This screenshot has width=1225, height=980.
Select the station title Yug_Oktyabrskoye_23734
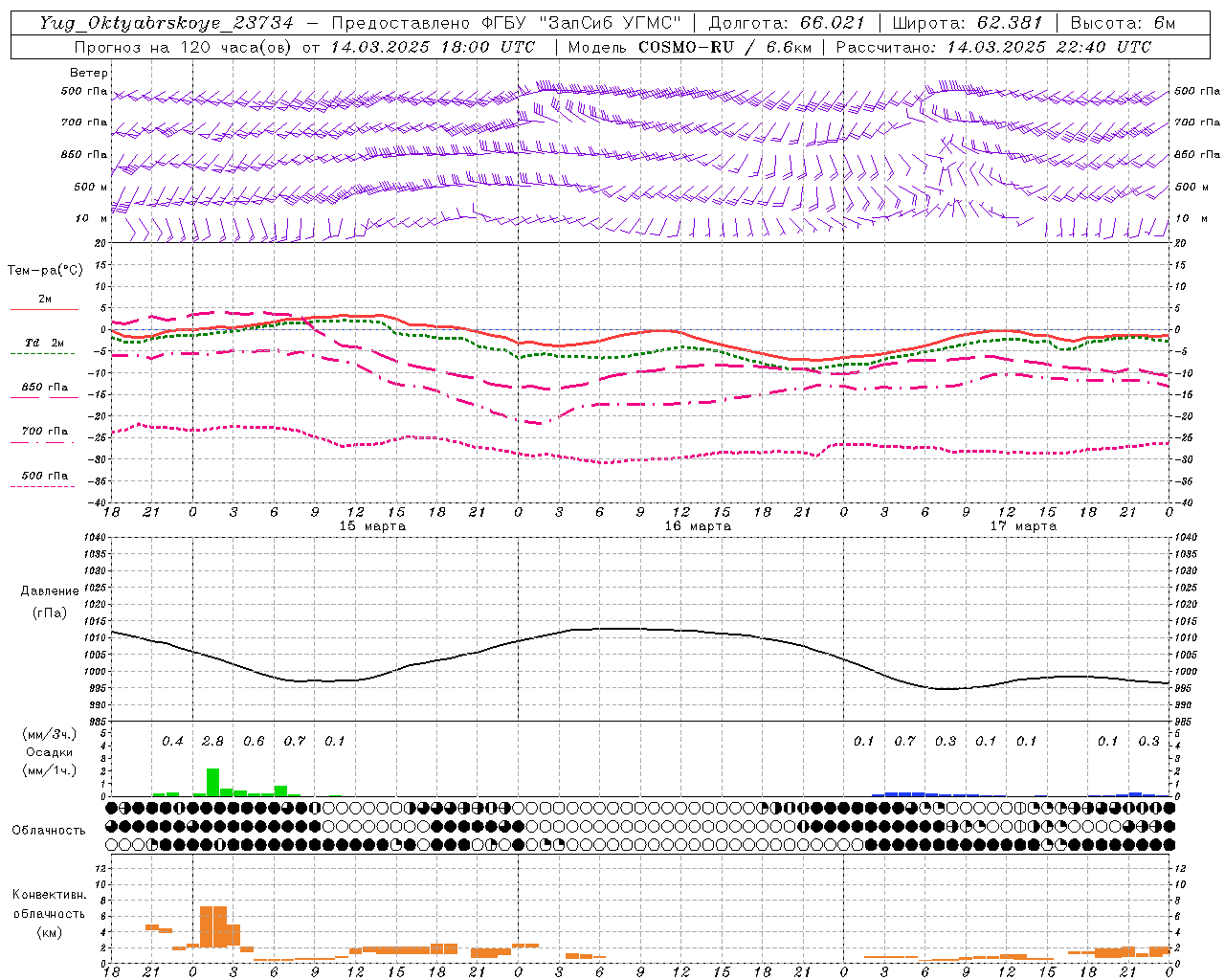[167, 23]
